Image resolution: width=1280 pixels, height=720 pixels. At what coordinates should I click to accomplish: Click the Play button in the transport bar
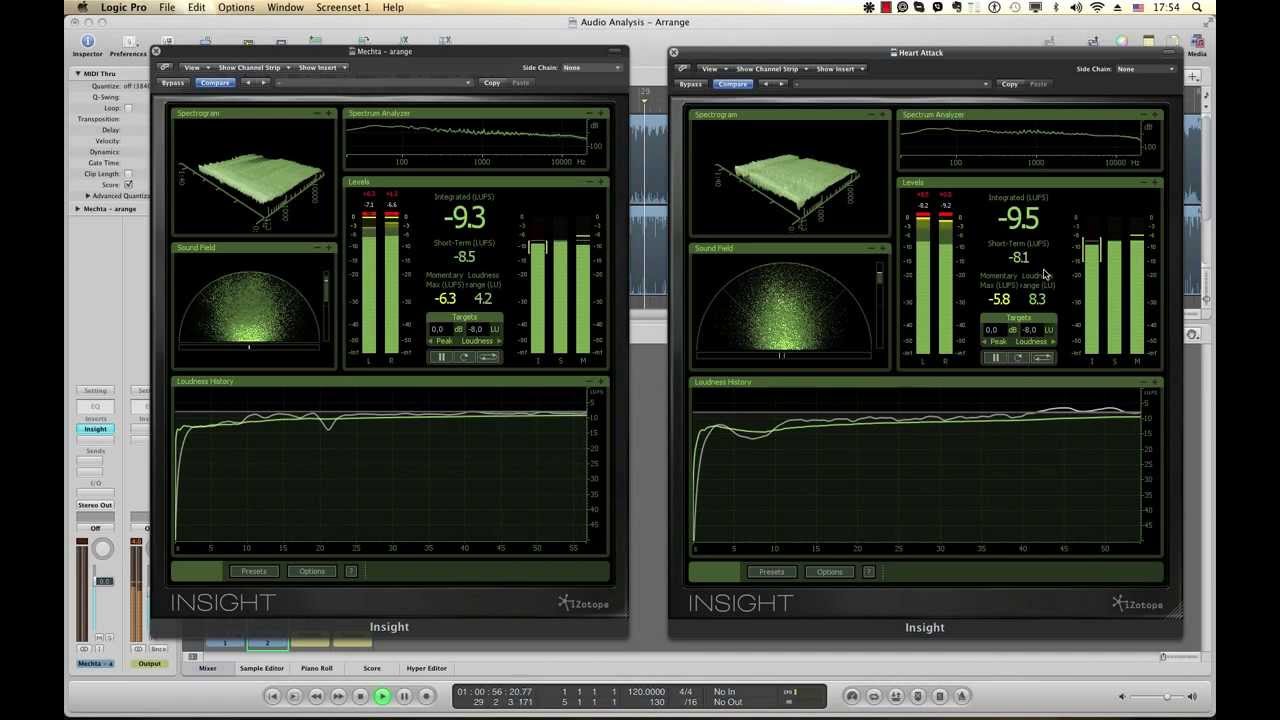(382, 696)
